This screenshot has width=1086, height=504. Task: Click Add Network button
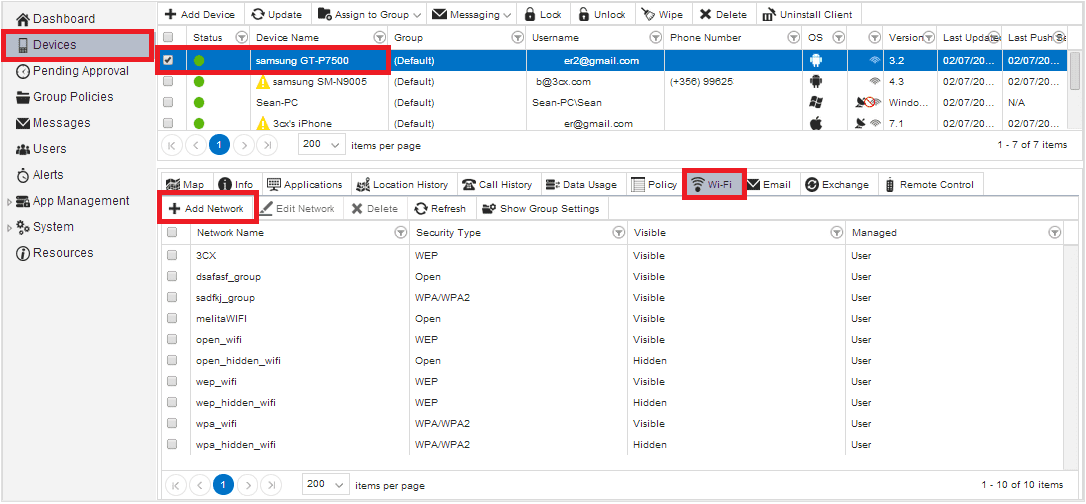[x=207, y=208]
